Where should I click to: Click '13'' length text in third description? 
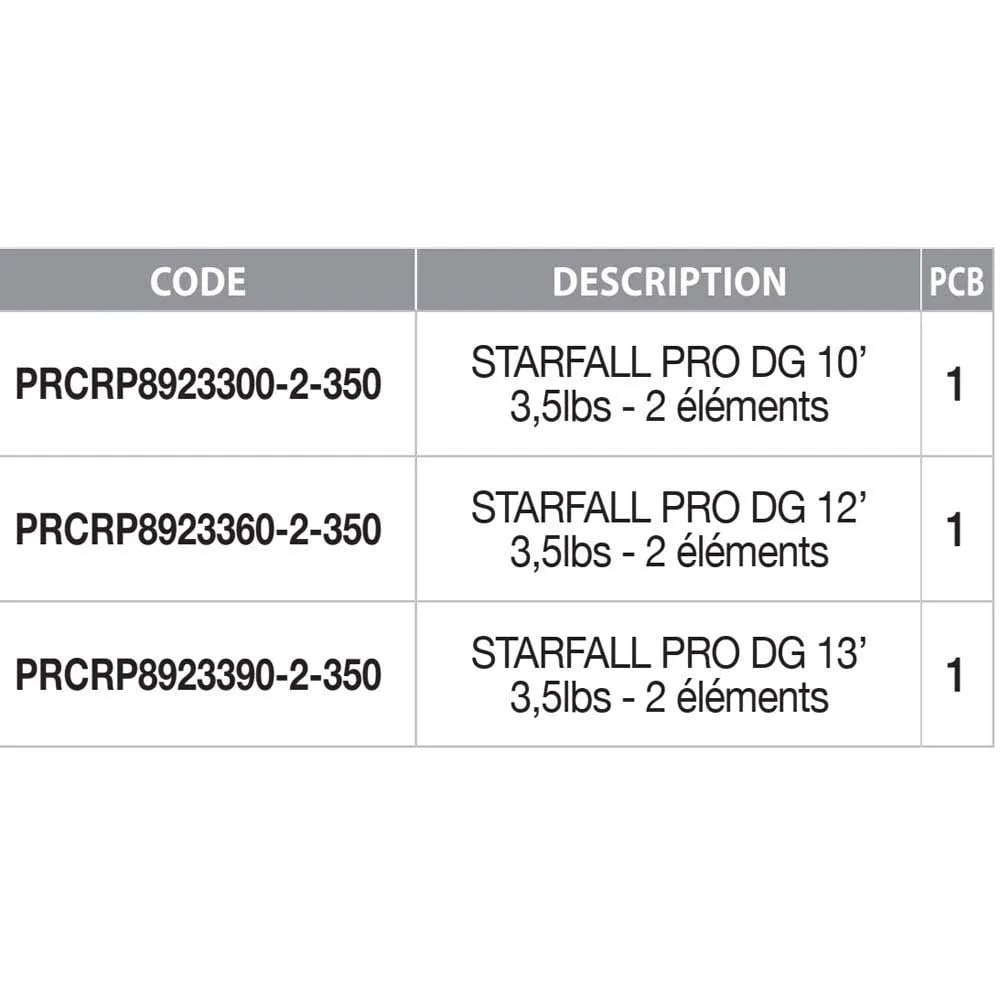(841, 652)
